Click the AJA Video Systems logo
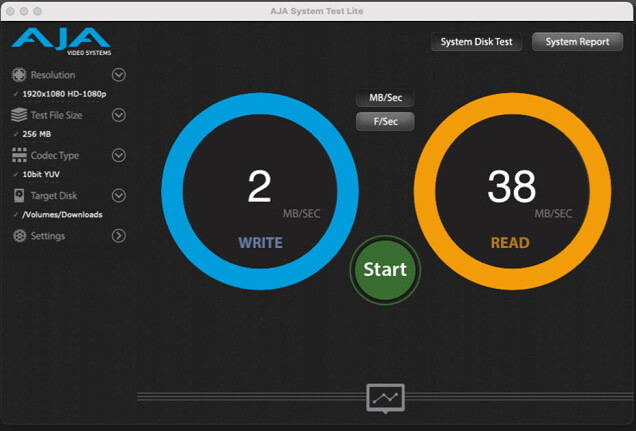The image size is (636, 431). (x=60, y=42)
